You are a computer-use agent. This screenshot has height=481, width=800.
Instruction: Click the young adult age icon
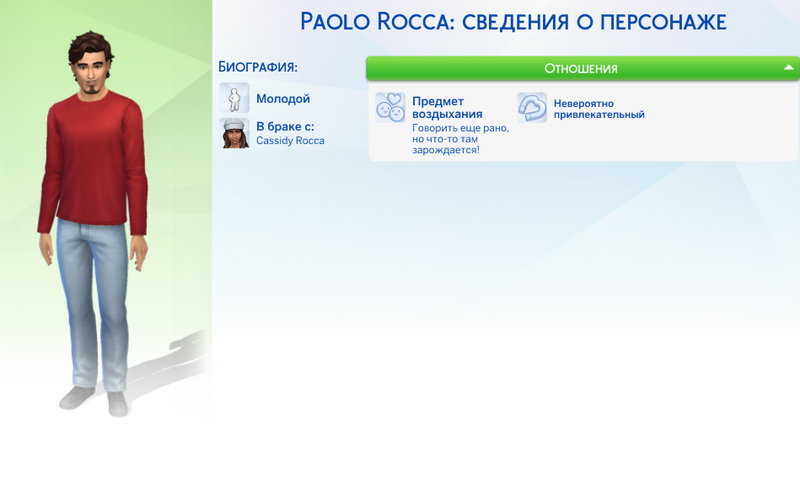pos(235,99)
